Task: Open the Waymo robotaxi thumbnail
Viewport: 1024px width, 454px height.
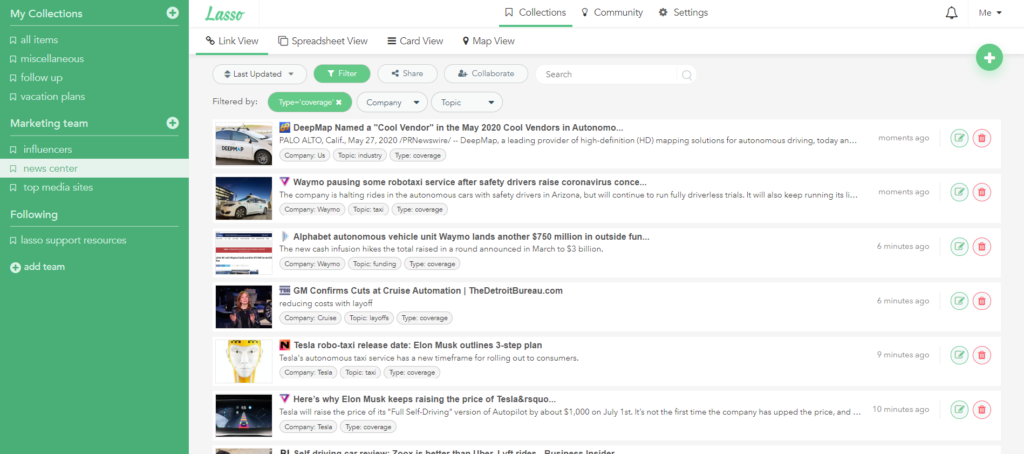Action: pyautogui.click(x=244, y=198)
